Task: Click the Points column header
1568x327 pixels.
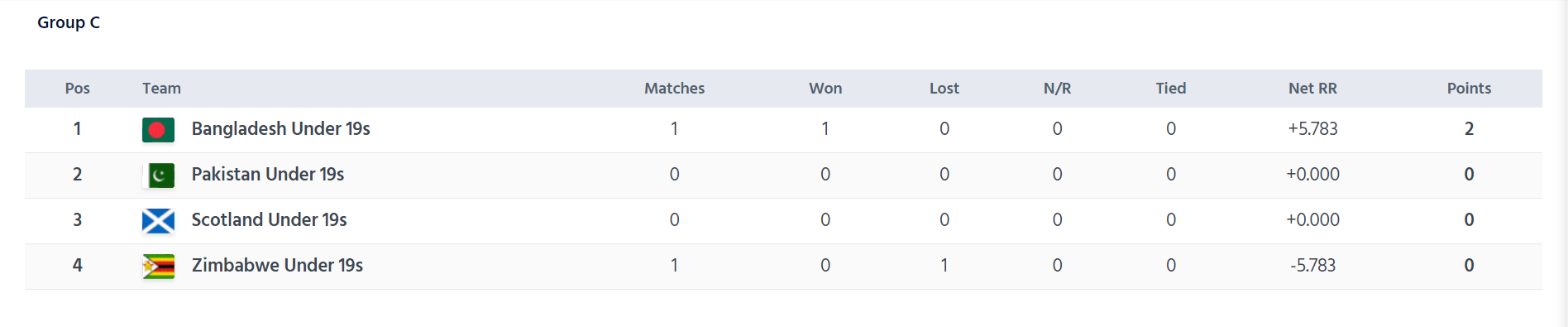Action: [x=1469, y=89]
